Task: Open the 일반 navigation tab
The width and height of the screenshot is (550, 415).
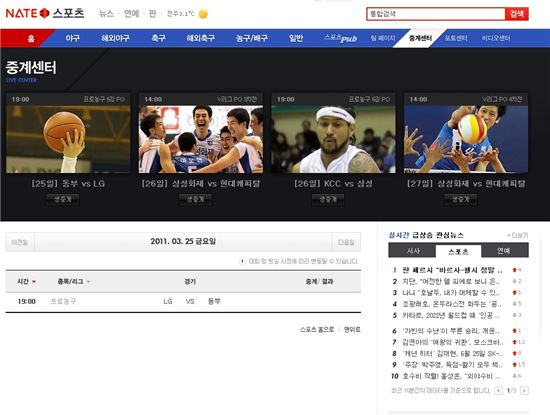Action: [296, 38]
